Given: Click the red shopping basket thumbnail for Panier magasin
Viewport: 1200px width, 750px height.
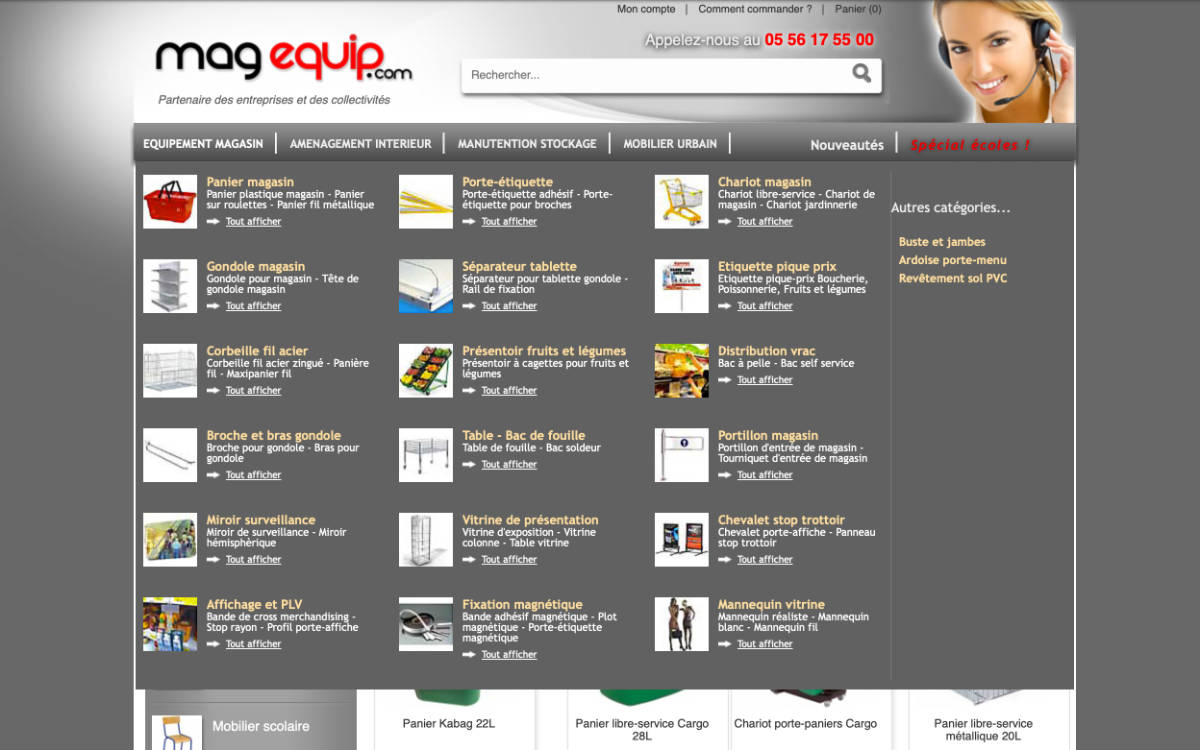Looking at the screenshot, I should point(170,200).
